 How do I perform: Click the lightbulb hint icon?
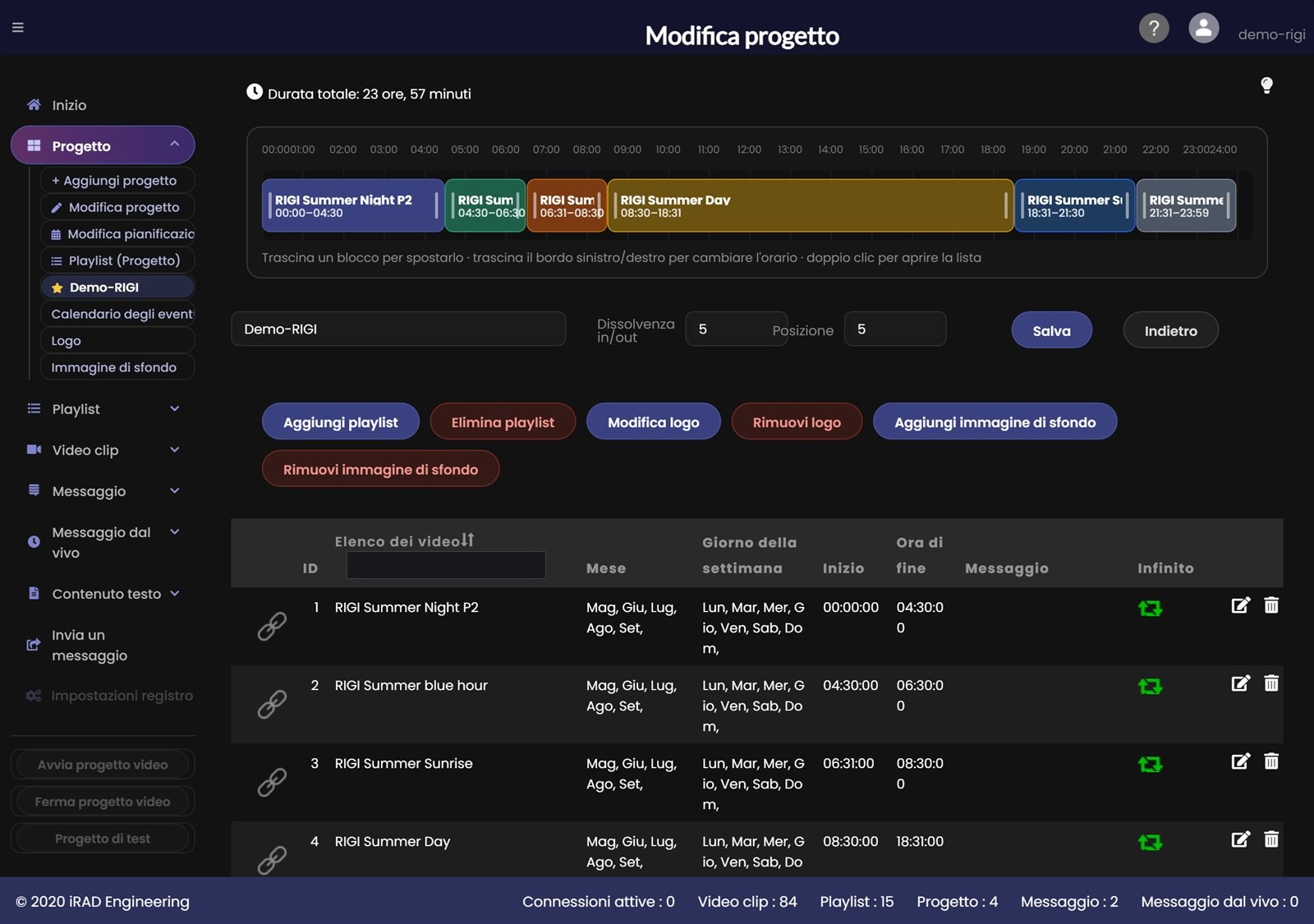click(x=1266, y=85)
